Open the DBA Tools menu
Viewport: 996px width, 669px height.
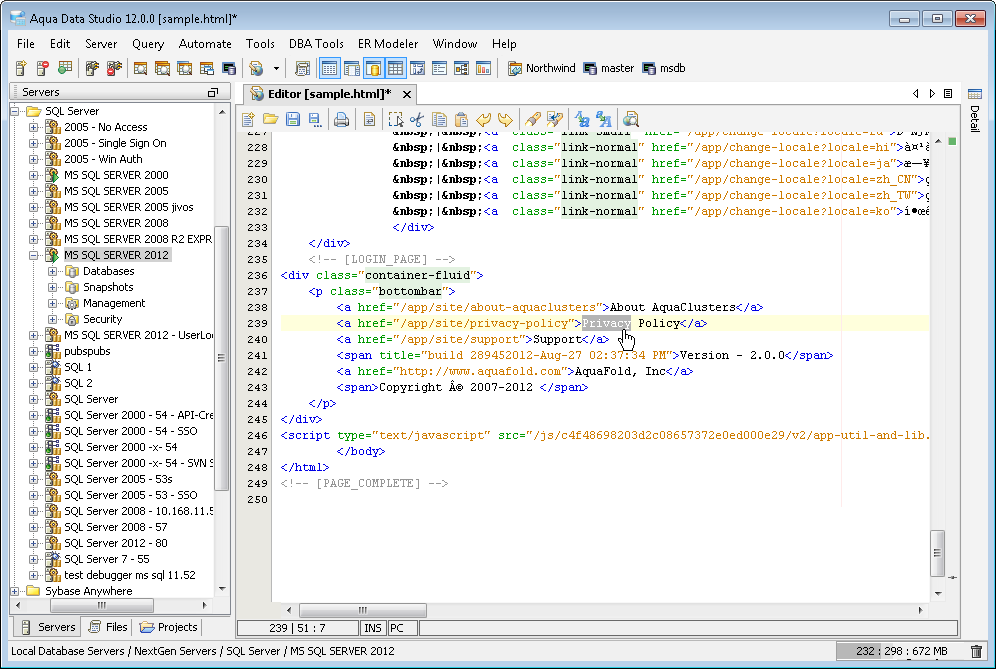316,44
